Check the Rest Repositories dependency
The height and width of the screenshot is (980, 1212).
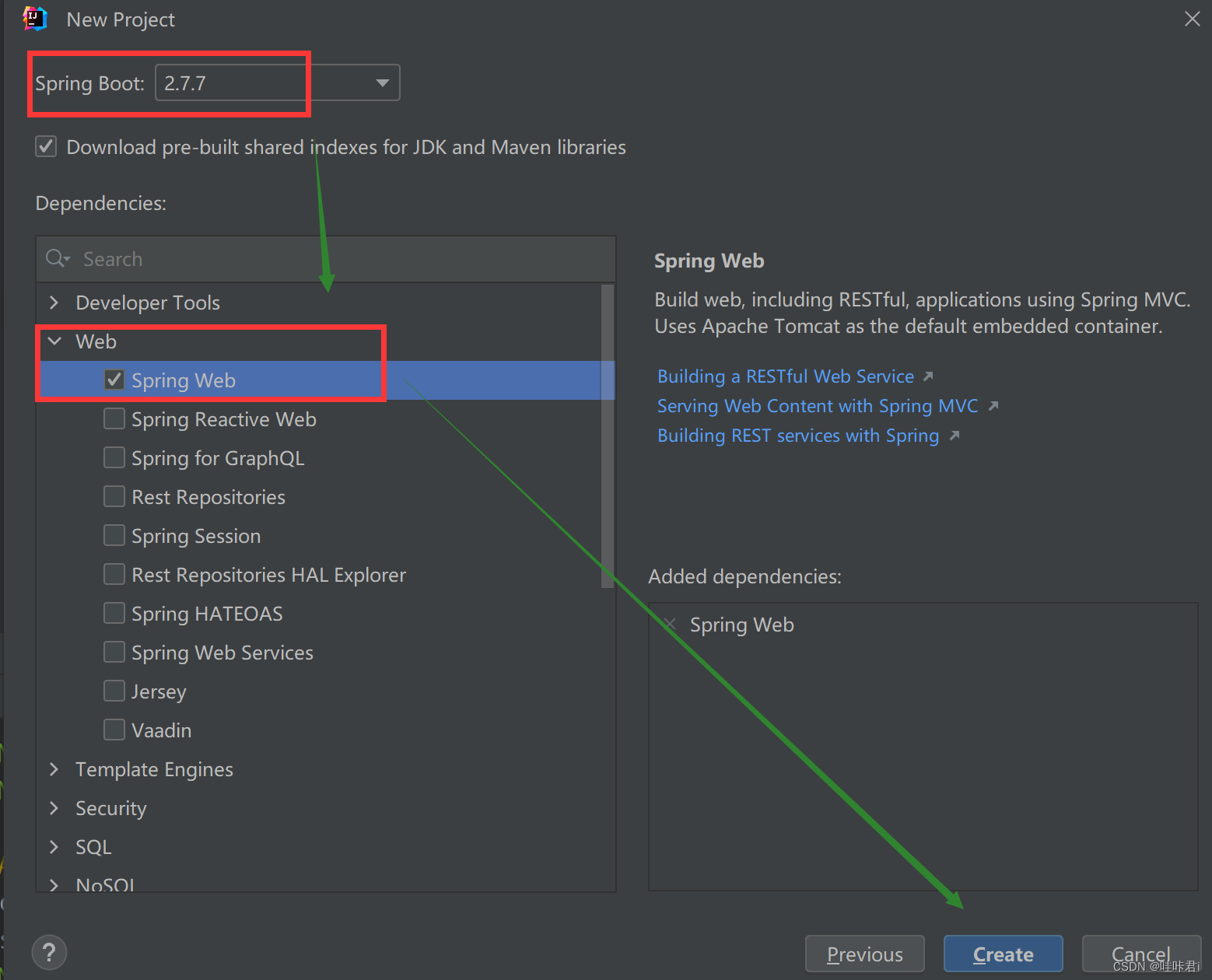point(114,496)
